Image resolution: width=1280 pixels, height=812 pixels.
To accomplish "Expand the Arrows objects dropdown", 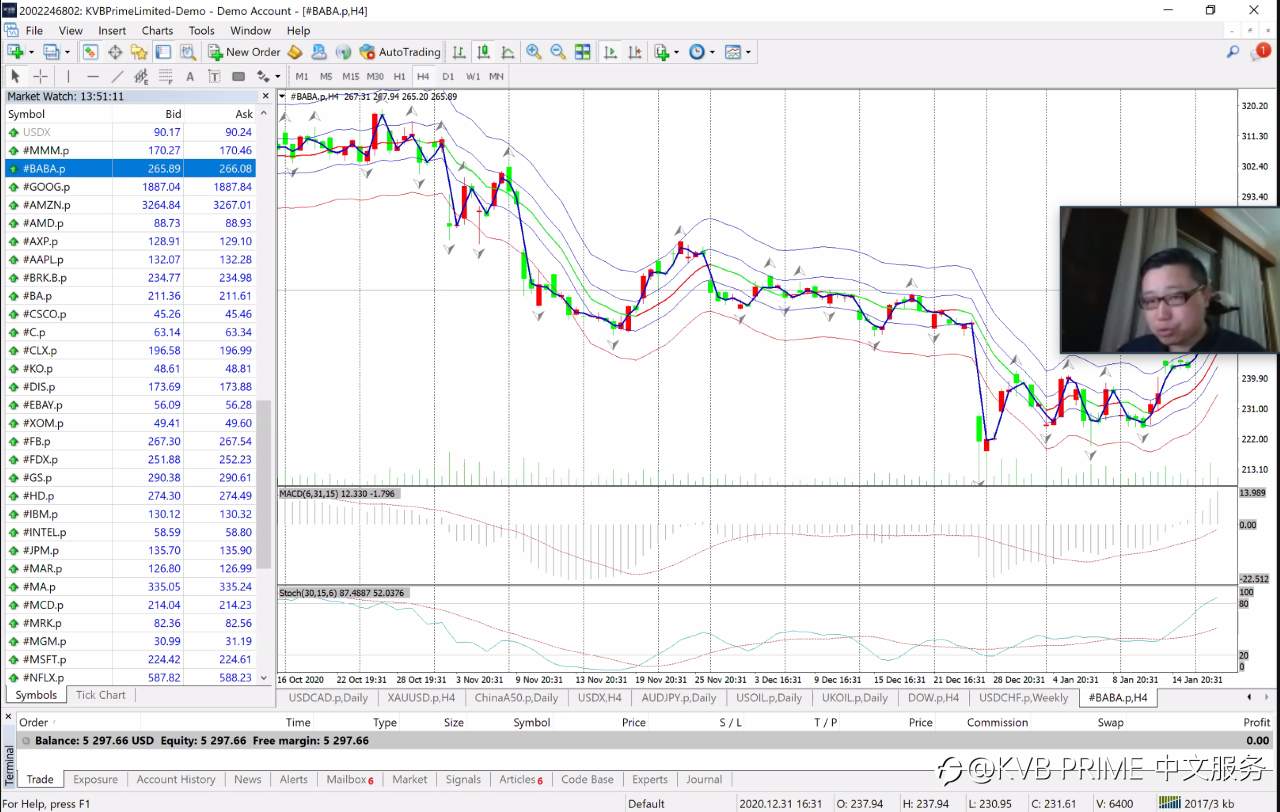I will tap(277, 76).
